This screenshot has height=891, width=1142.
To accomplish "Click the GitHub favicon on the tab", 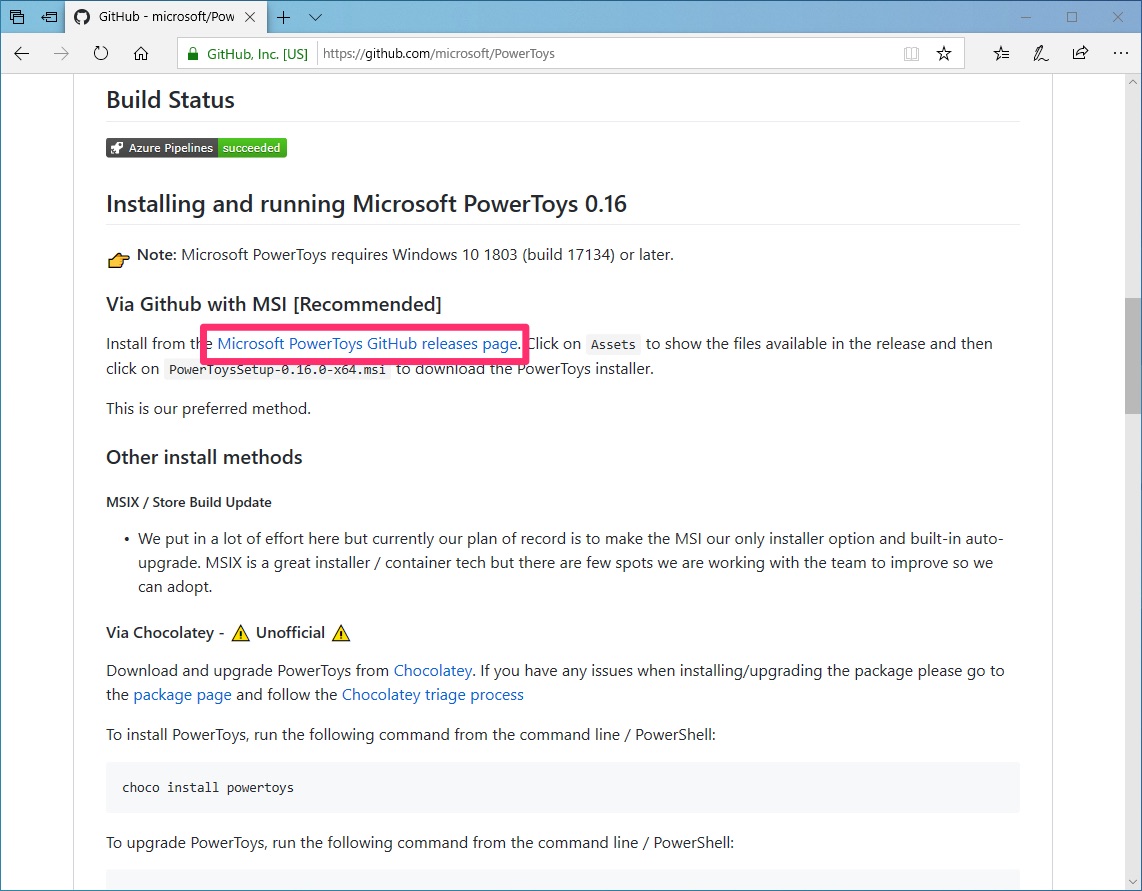I will [x=82, y=17].
